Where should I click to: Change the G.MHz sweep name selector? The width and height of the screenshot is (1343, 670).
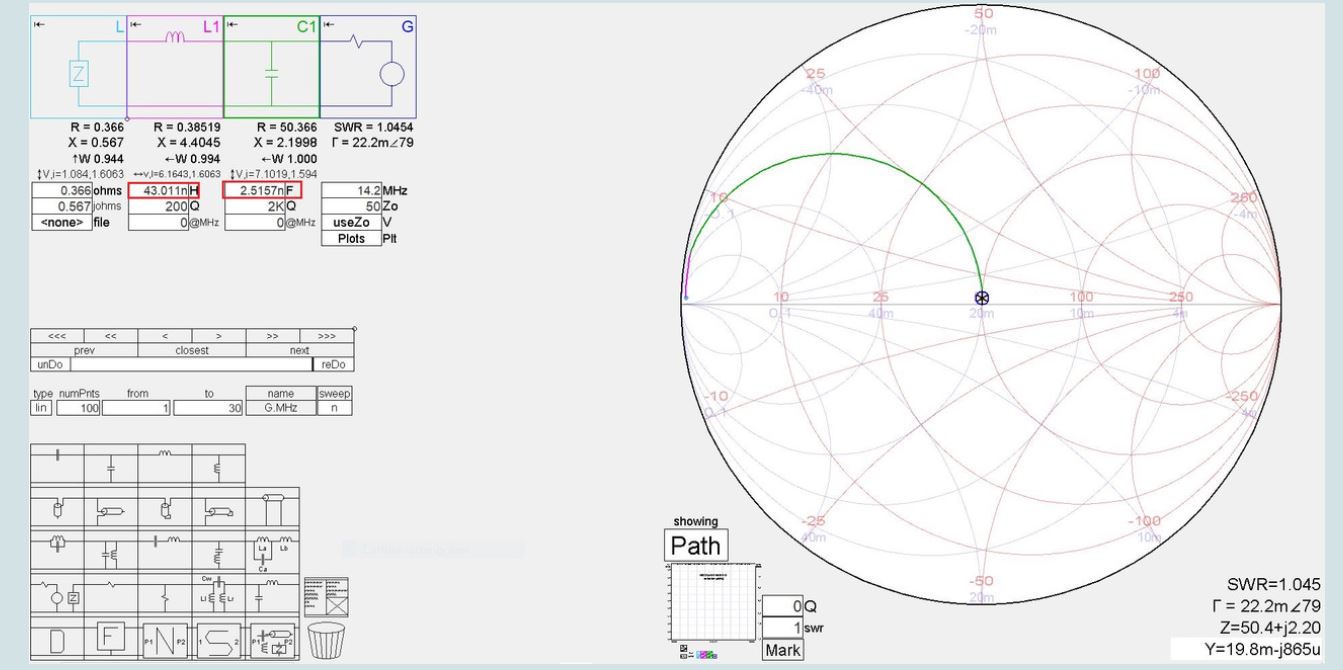click(x=281, y=408)
